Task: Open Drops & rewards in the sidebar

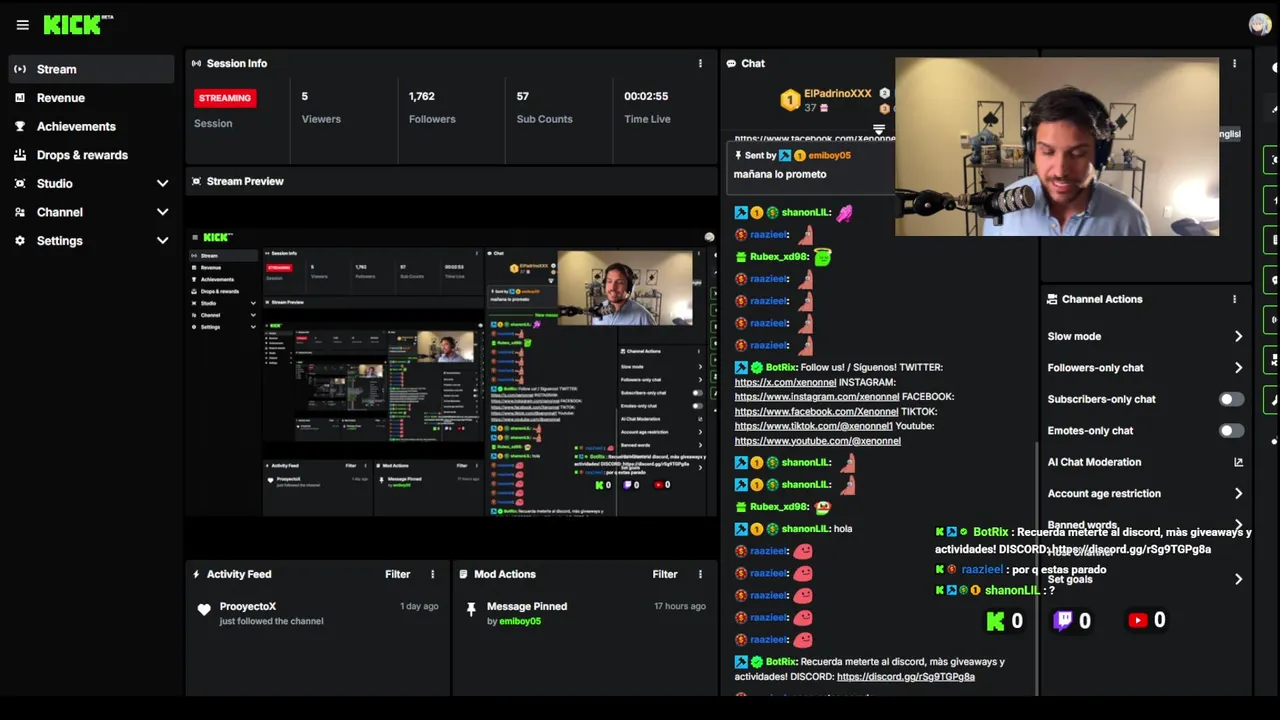Action: [x=90, y=155]
